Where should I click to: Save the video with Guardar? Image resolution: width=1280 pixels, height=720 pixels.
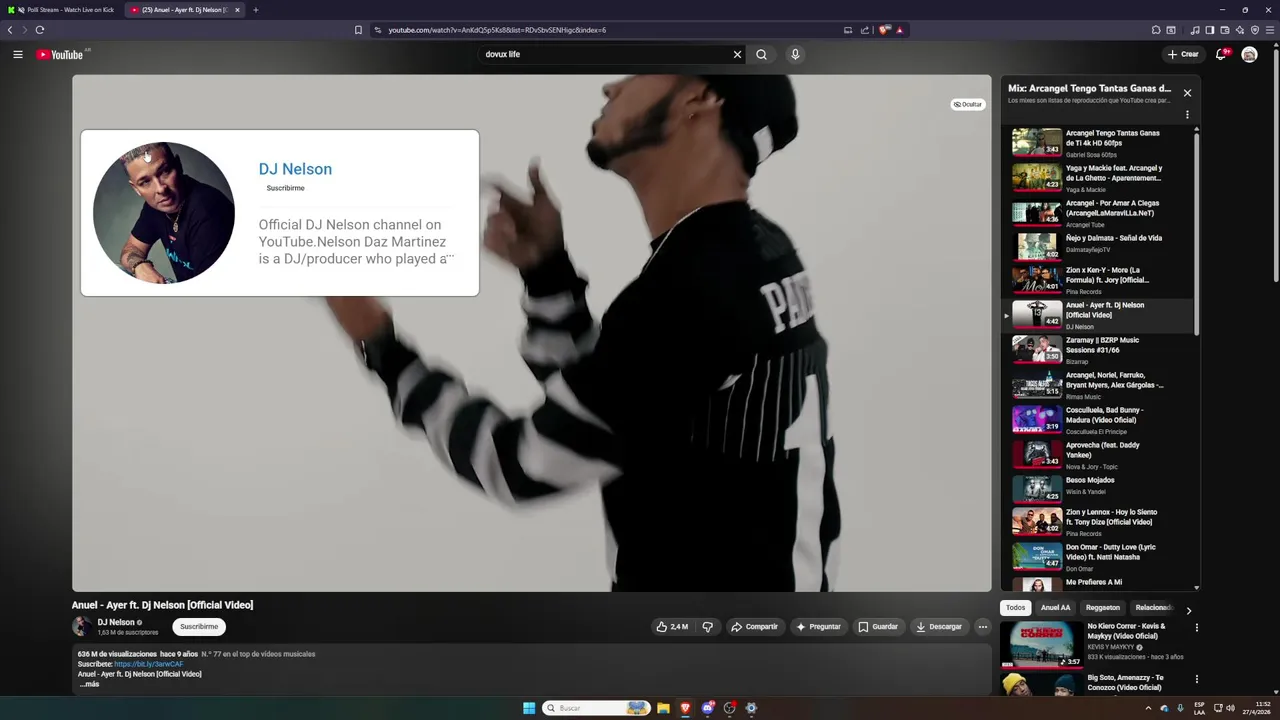click(878, 627)
